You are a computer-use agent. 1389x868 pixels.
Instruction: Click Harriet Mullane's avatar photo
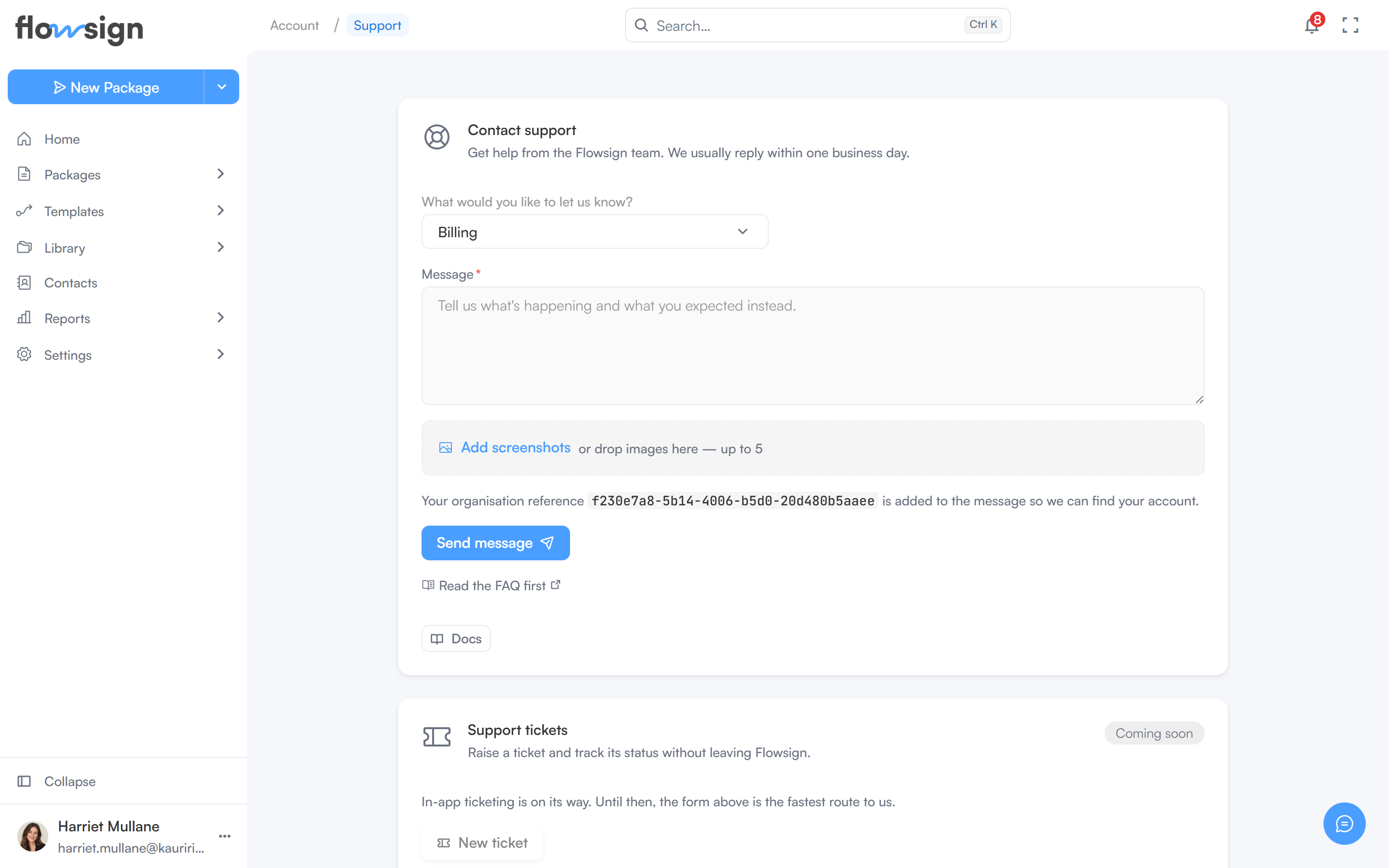[x=33, y=836]
